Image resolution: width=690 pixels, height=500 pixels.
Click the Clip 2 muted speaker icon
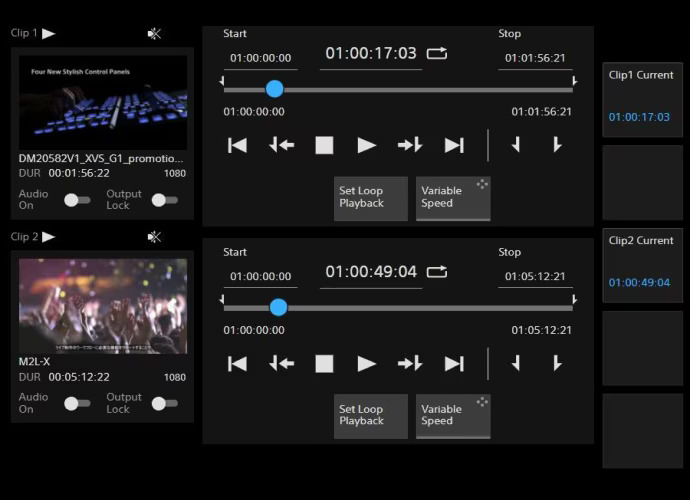[x=154, y=237]
